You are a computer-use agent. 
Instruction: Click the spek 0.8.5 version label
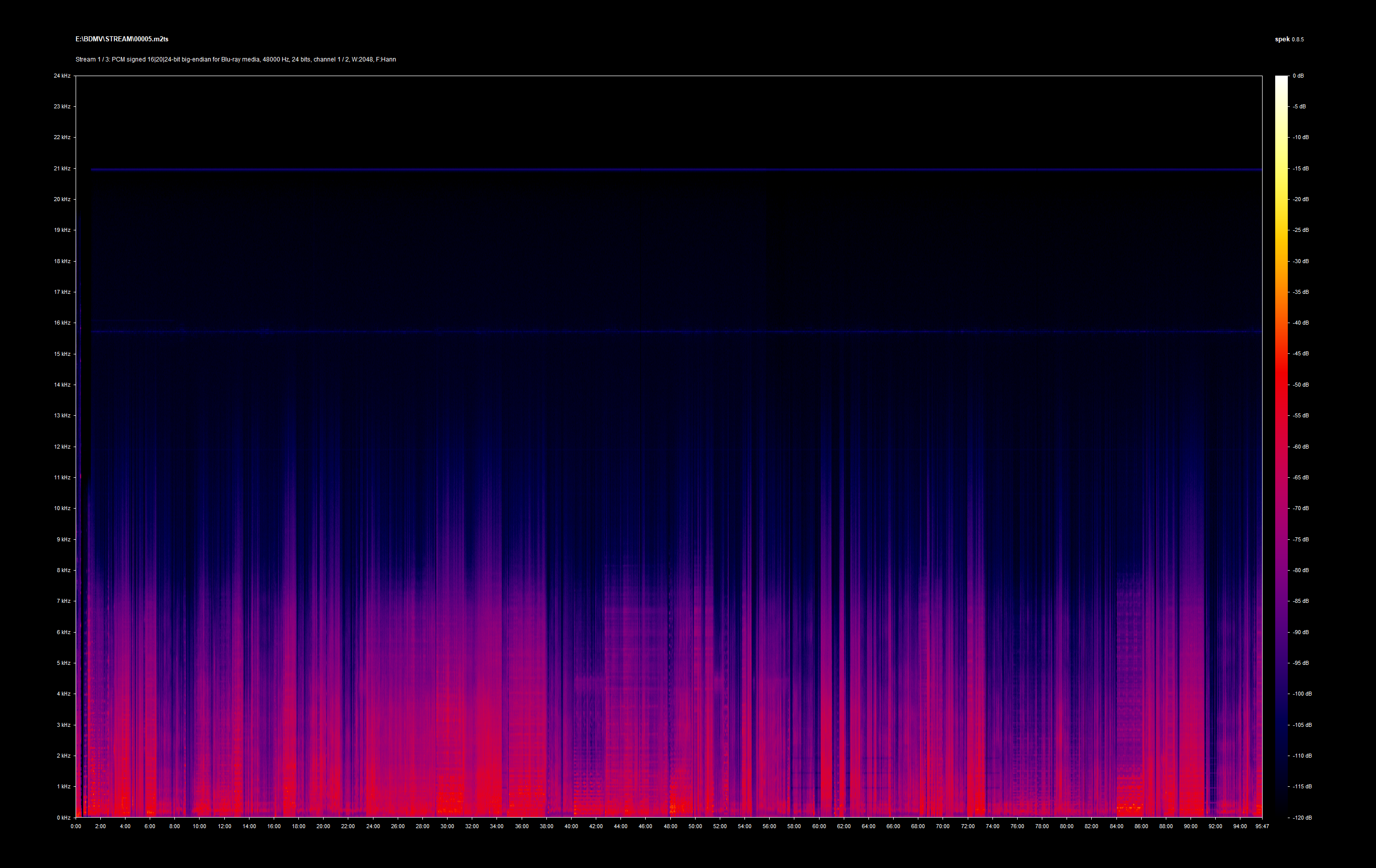click(x=1289, y=39)
